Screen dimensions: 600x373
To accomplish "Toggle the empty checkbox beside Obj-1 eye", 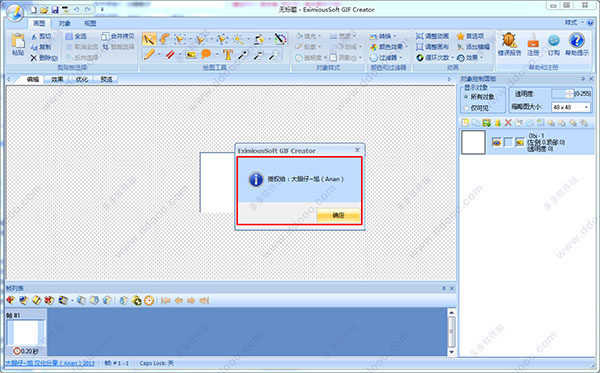I will coord(508,142).
